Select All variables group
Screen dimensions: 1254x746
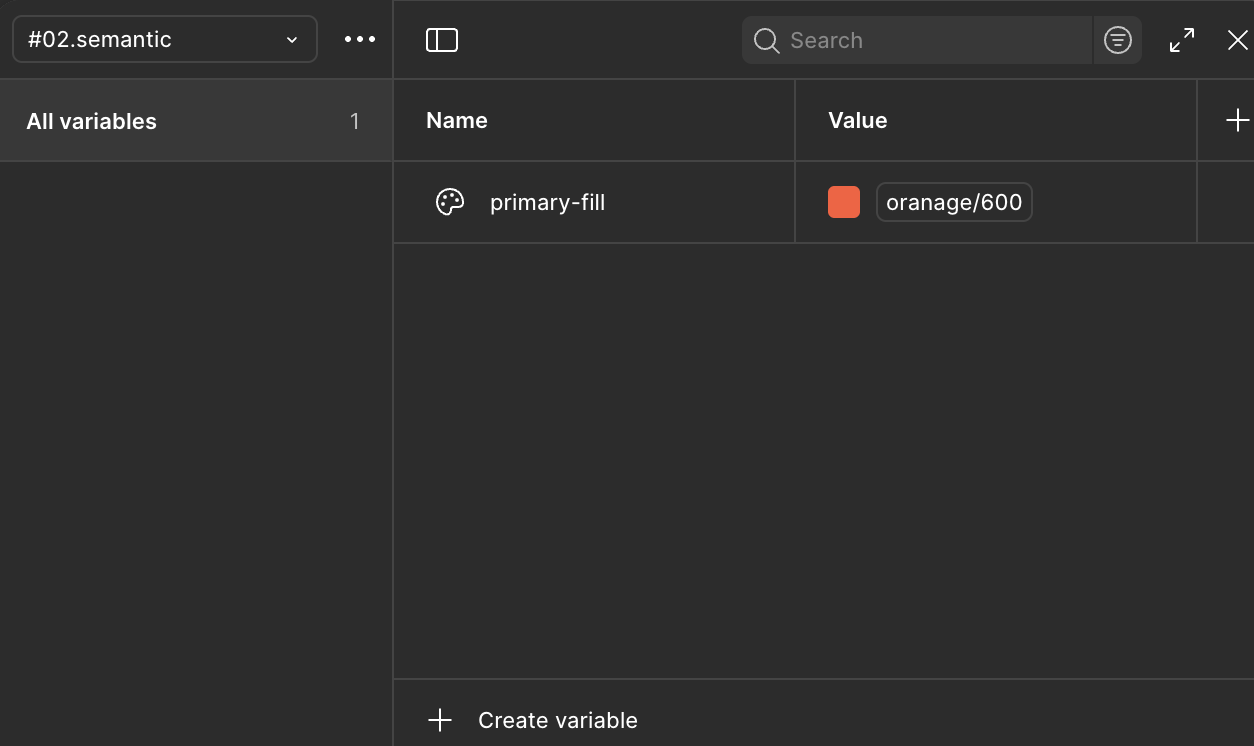coord(92,121)
